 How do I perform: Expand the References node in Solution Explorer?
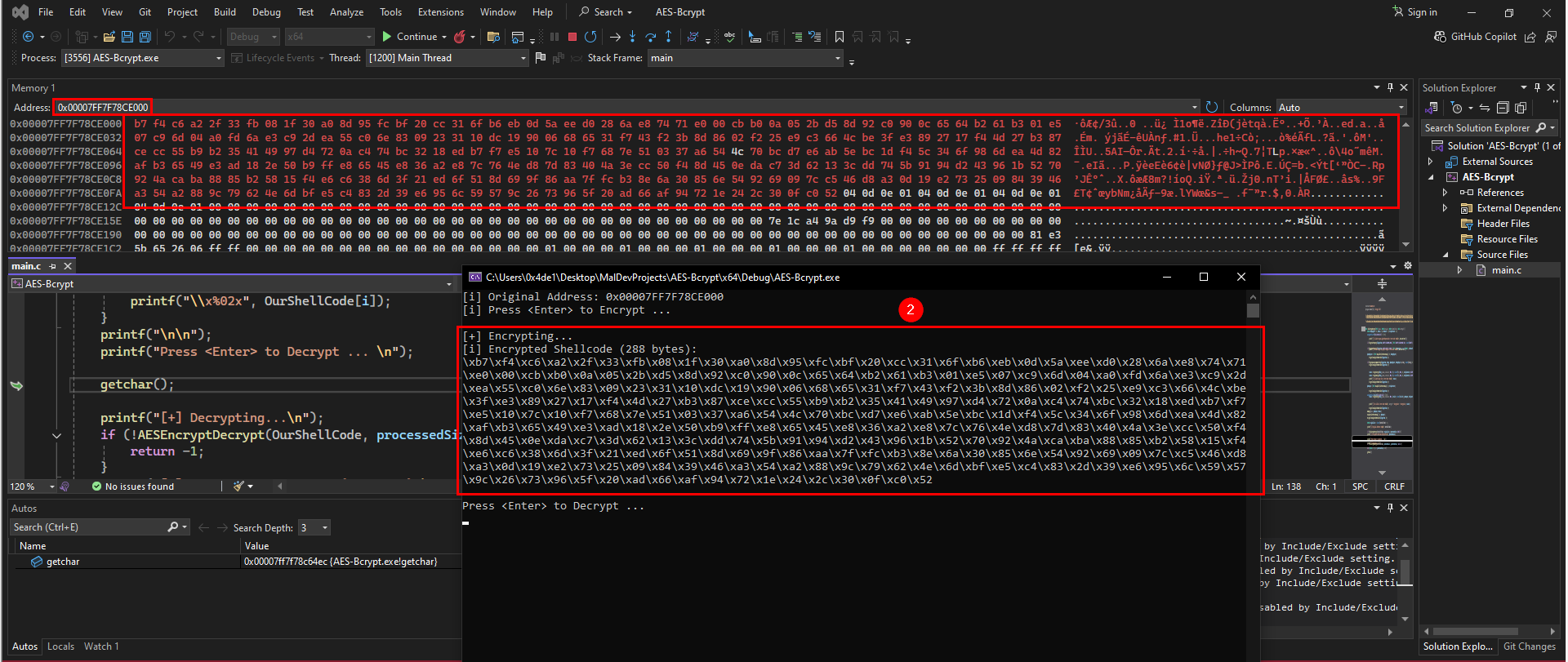click(1445, 193)
